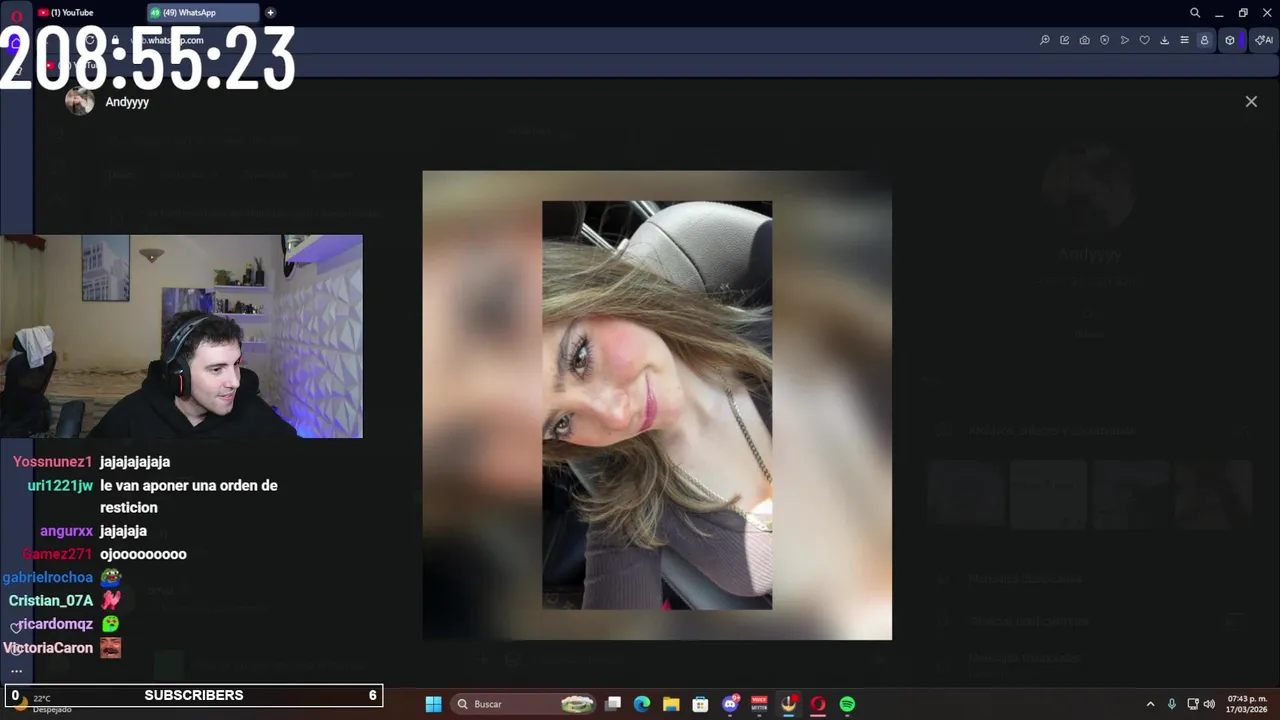
Task: Click chat username uri1221jw
Action: [60, 485]
